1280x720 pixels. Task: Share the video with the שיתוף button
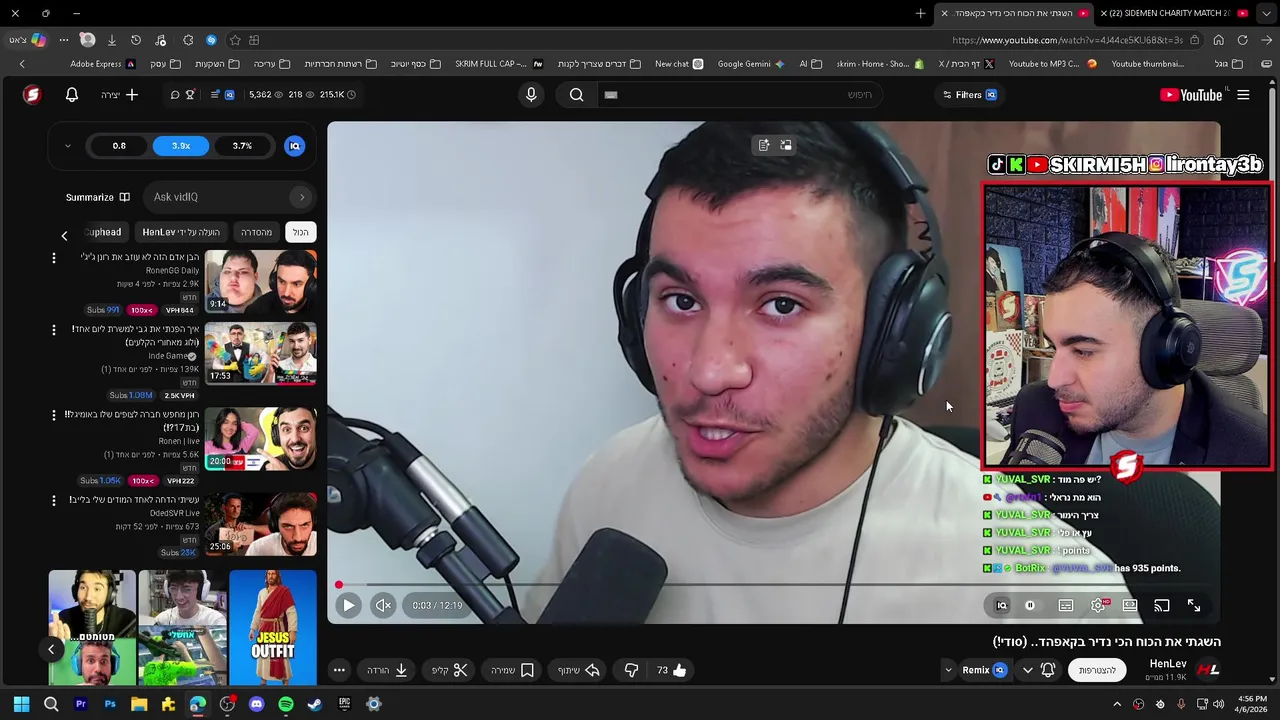579,670
